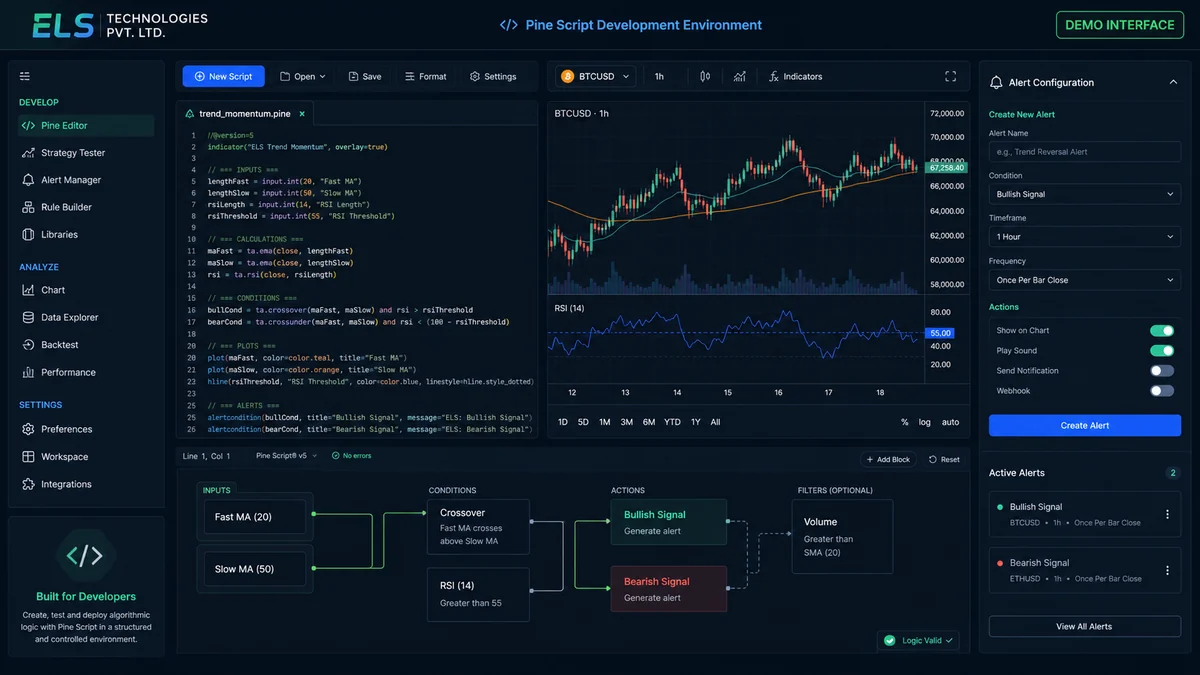This screenshot has height=675, width=1200.
Task: Toggle auto scale on the chart
Action: coord(951,422)
